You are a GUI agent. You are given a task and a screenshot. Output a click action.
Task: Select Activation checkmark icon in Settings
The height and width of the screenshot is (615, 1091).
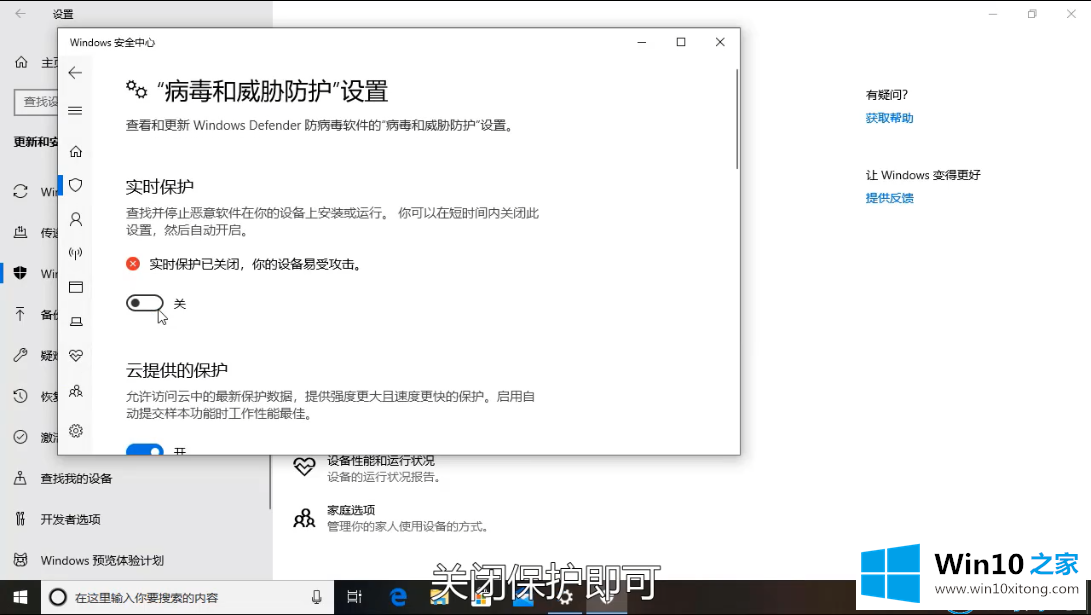[21, 437]
